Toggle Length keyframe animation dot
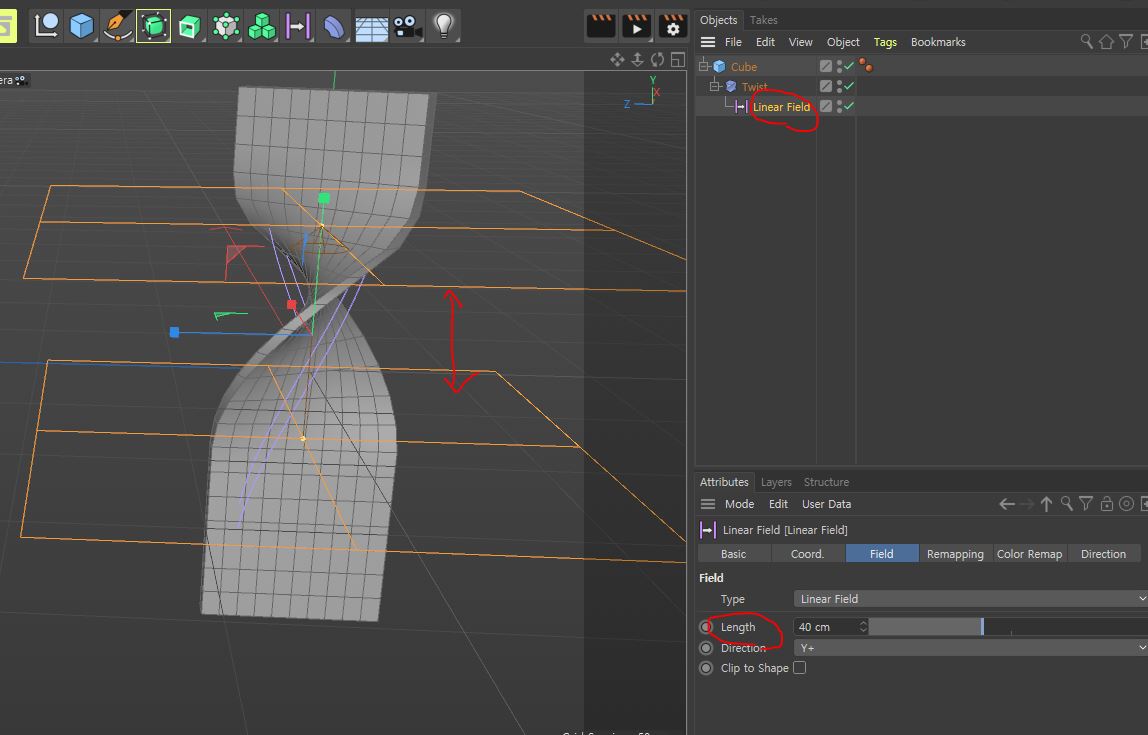The image size is (1148, 735). click(x=706, y=627)
